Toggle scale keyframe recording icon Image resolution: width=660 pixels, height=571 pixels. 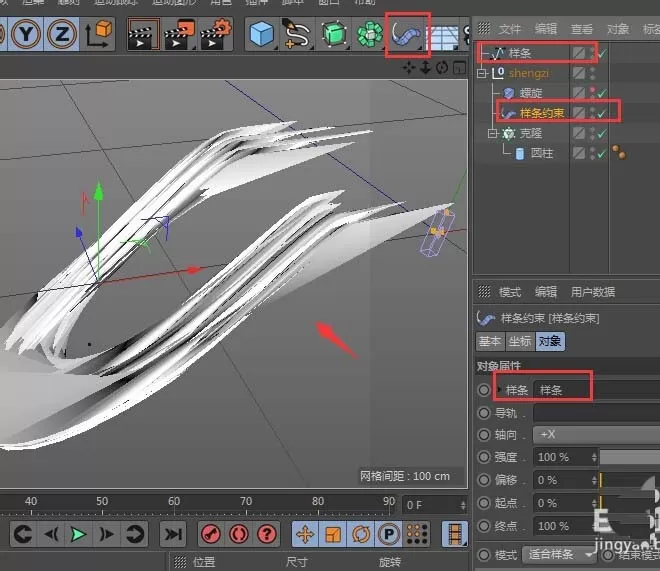333,534
